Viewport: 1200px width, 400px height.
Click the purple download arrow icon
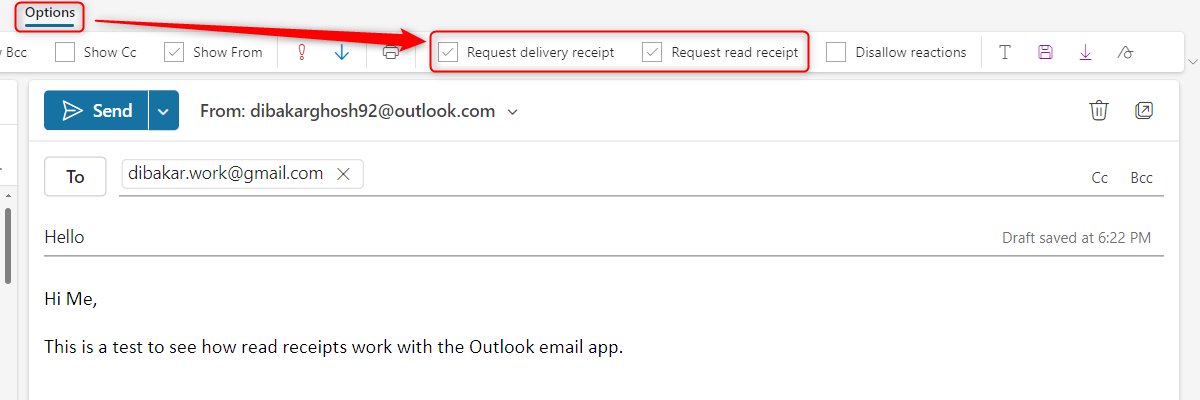pos(1085,52)
